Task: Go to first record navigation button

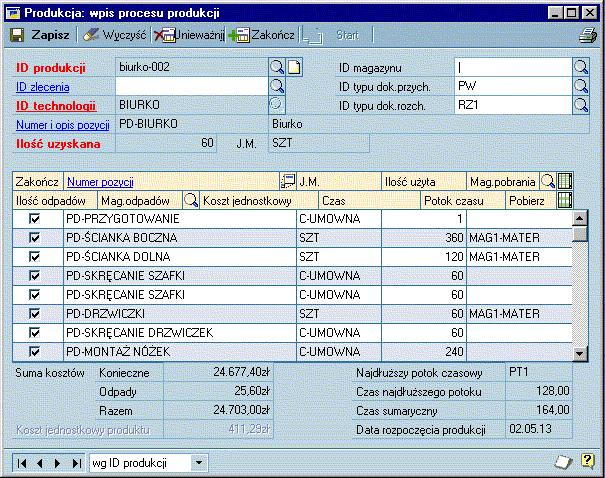Action: pyautogui.click(x=22, y=463)
